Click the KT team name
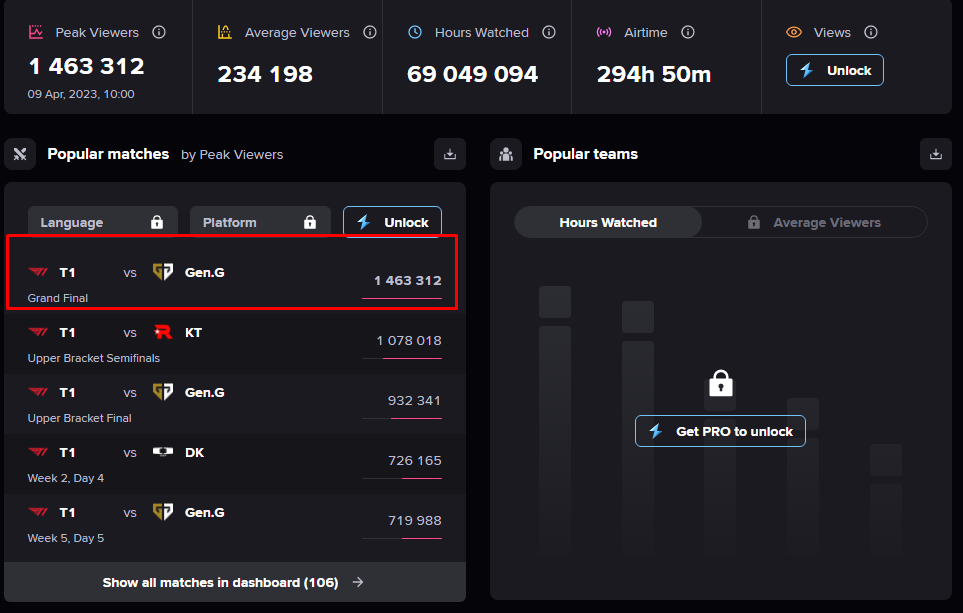Image resolution: width=963 pixels, height=613 pixels. [x=193, y=332]
